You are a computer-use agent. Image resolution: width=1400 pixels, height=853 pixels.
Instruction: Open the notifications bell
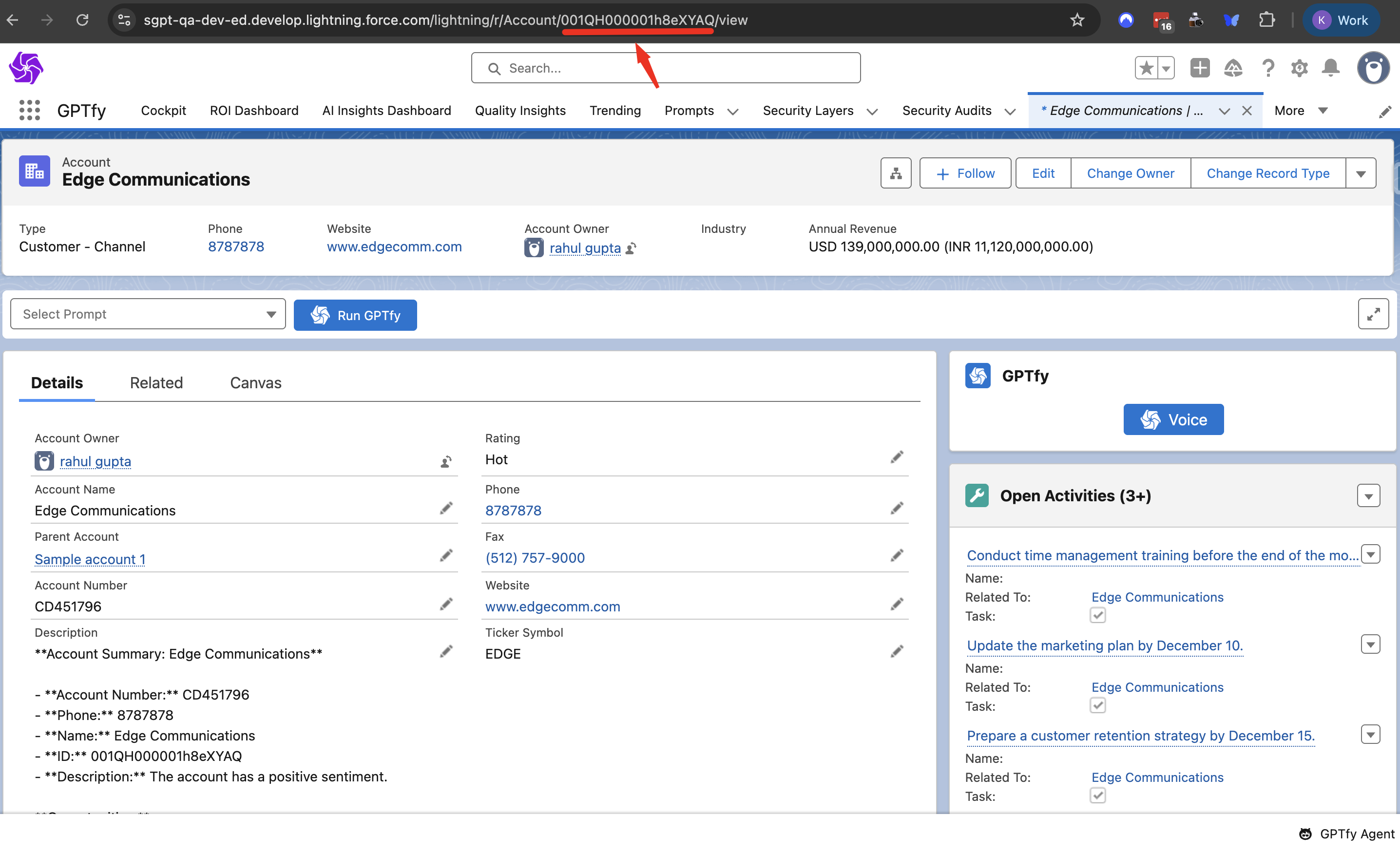pyautogui.click(x=1330, y=68)
